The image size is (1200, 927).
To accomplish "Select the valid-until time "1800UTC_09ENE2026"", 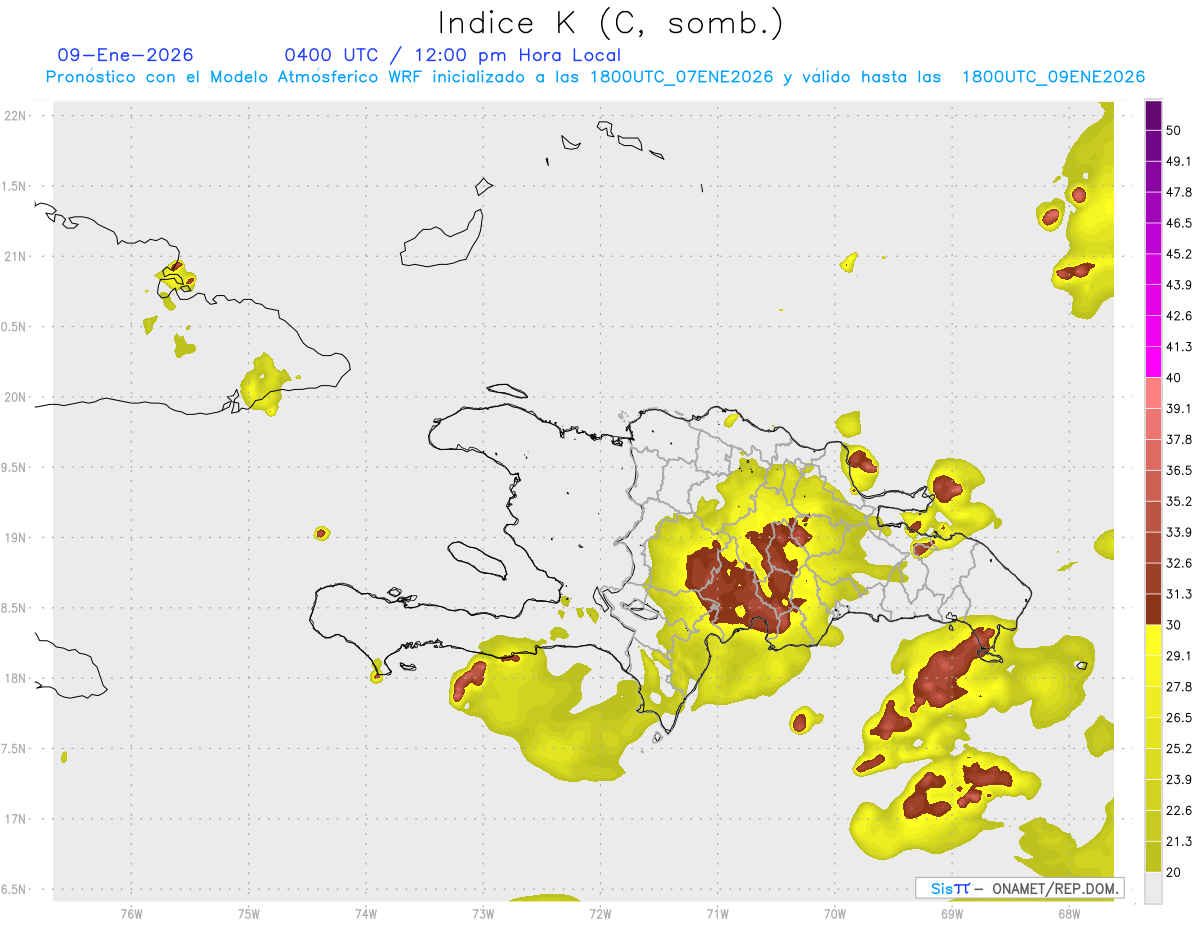I will pos(1053,77).
